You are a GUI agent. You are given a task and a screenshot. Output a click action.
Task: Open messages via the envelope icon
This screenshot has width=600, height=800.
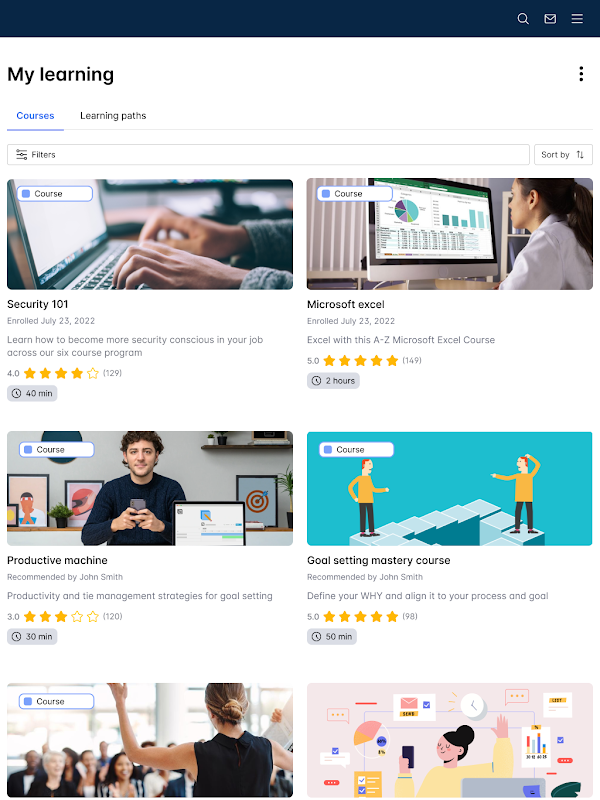coord(550,19)
